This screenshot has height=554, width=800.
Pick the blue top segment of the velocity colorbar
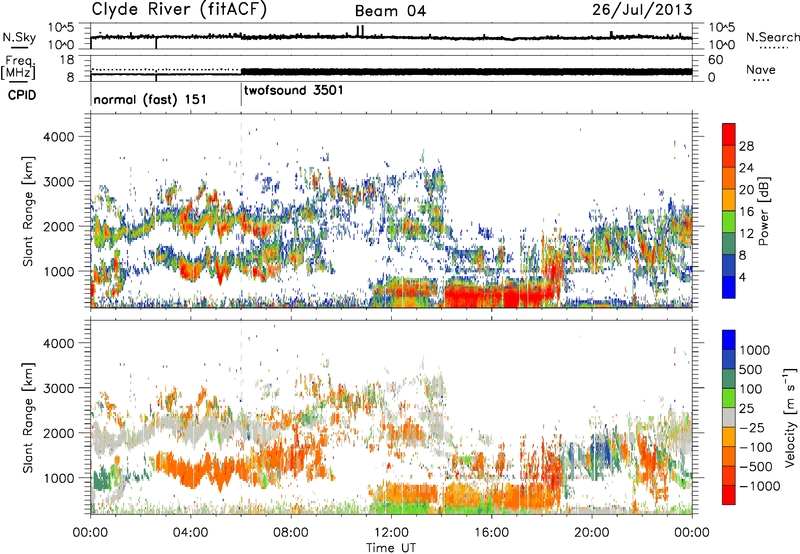pos(729,340)
